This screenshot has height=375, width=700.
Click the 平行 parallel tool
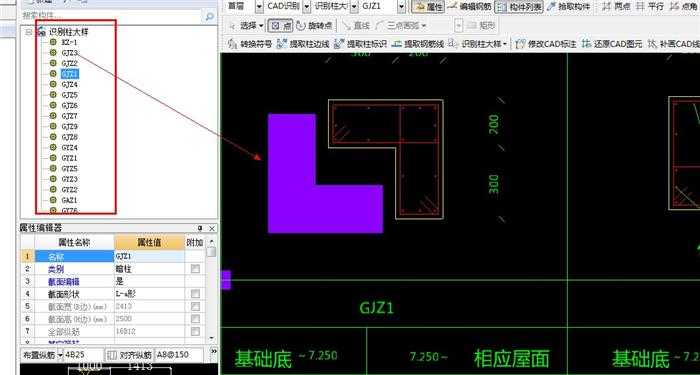click(650, 7)
